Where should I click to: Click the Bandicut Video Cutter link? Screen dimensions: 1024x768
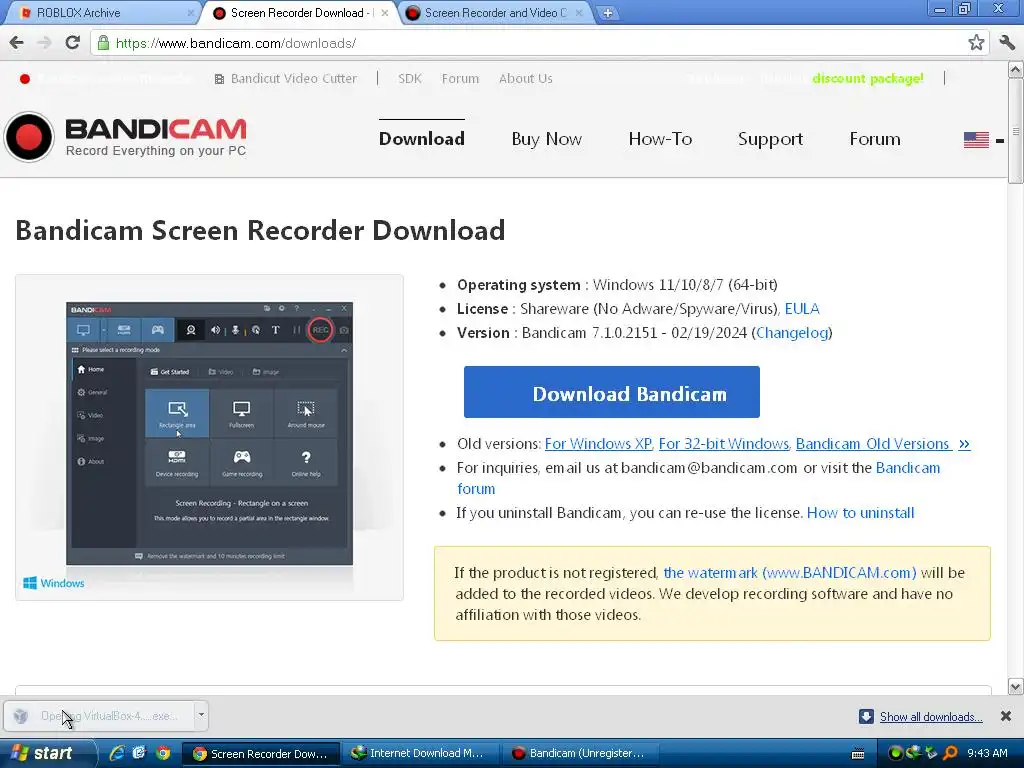point(285,78)
